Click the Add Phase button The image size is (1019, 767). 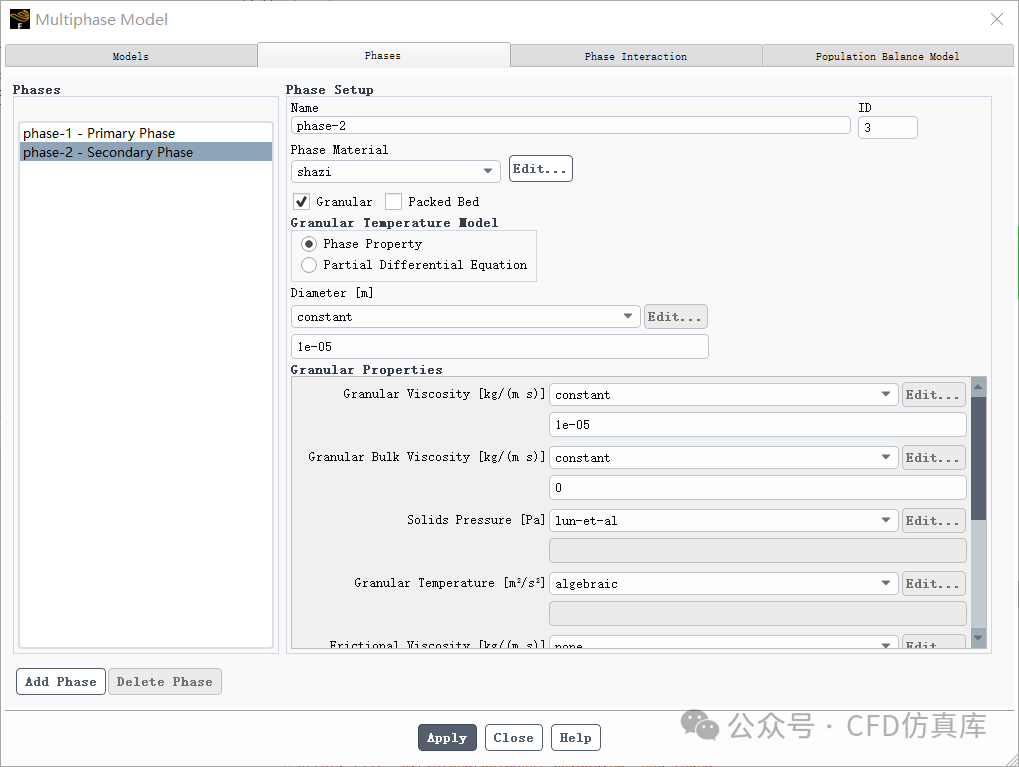(x=60, y=681)
